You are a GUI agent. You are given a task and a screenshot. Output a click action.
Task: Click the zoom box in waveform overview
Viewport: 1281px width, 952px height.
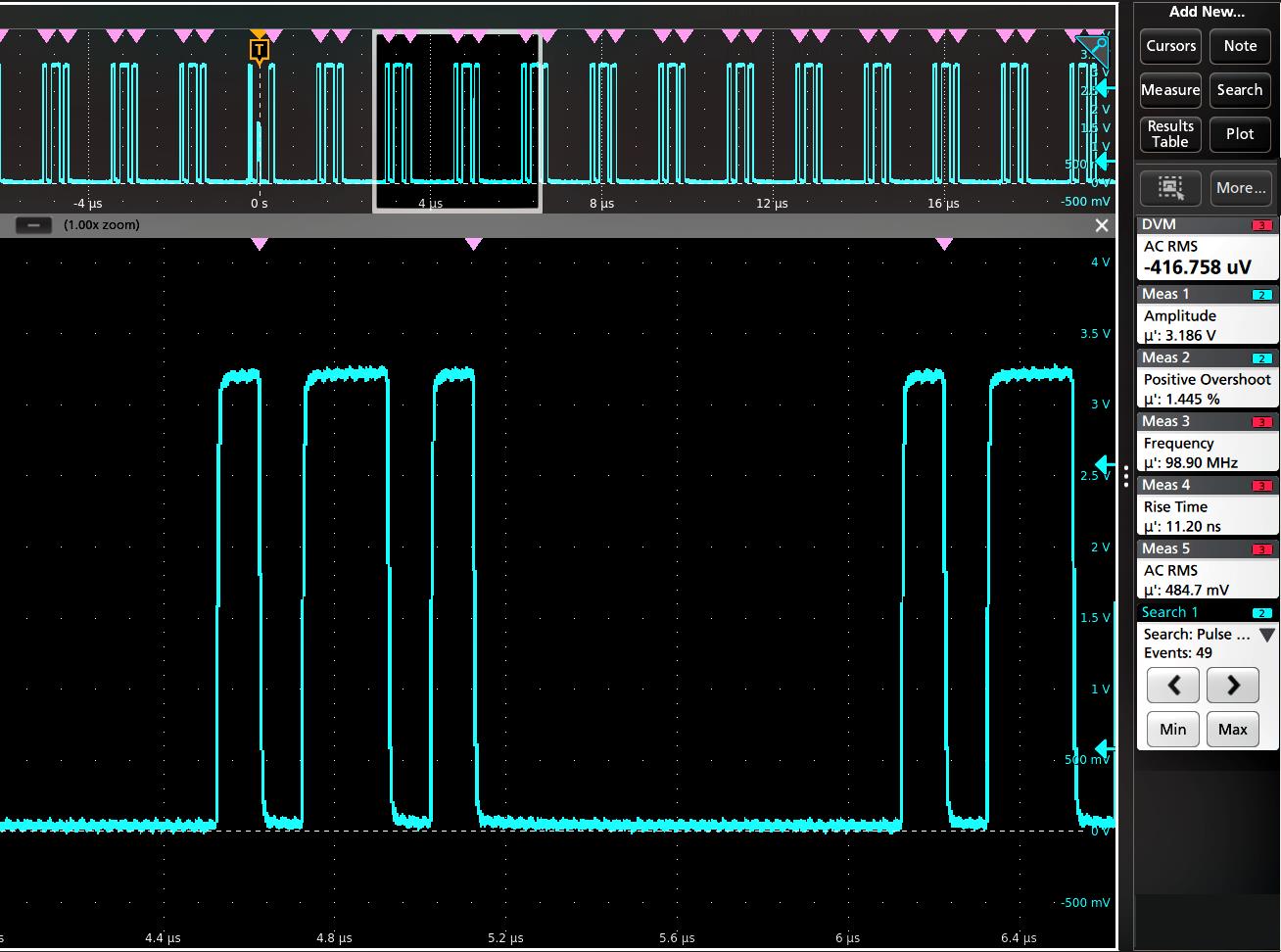(x=456, y=121)
